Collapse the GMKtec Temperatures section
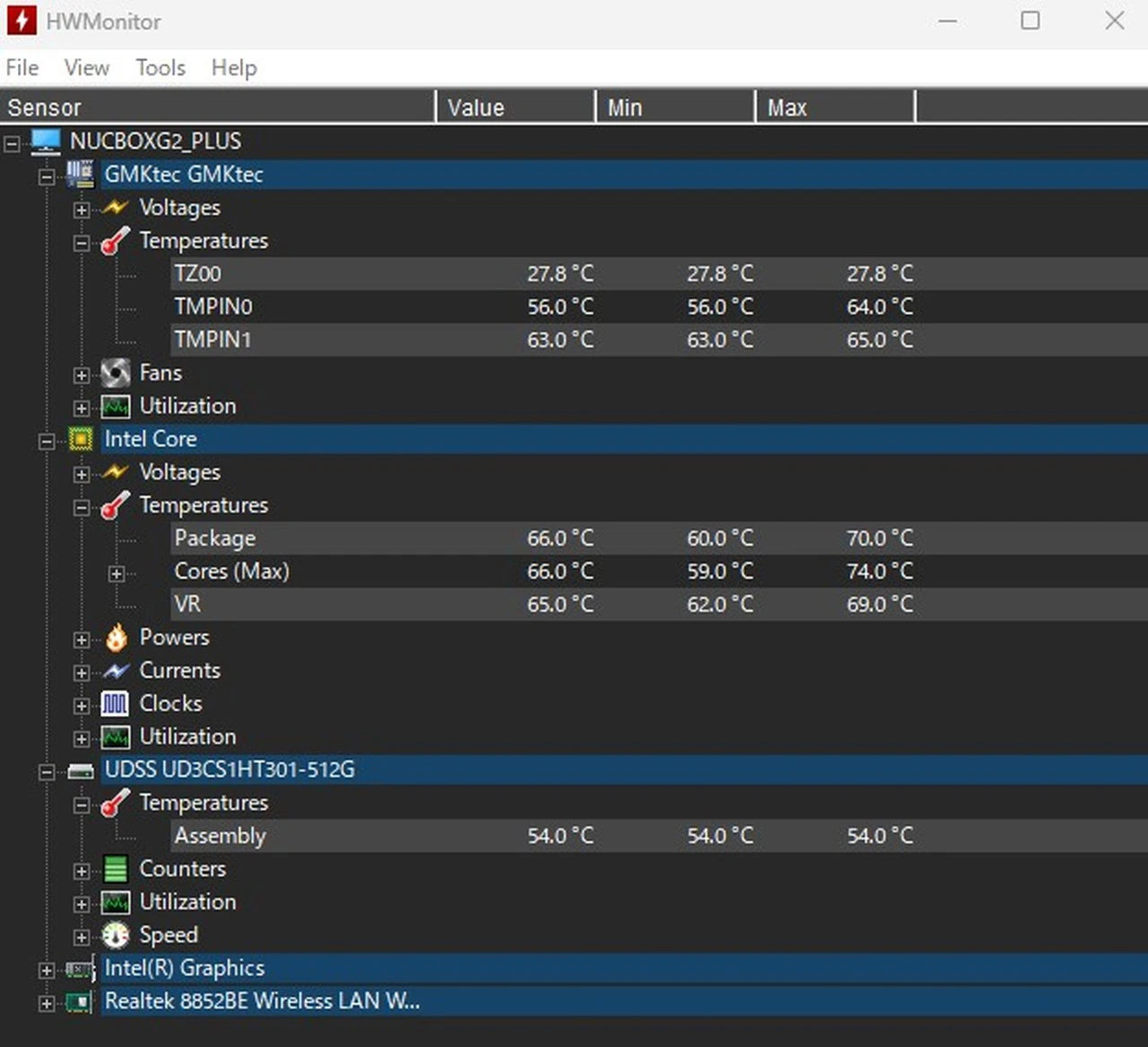The image size is (1148, 1047). pyautogui.click(x=82, y=243)
